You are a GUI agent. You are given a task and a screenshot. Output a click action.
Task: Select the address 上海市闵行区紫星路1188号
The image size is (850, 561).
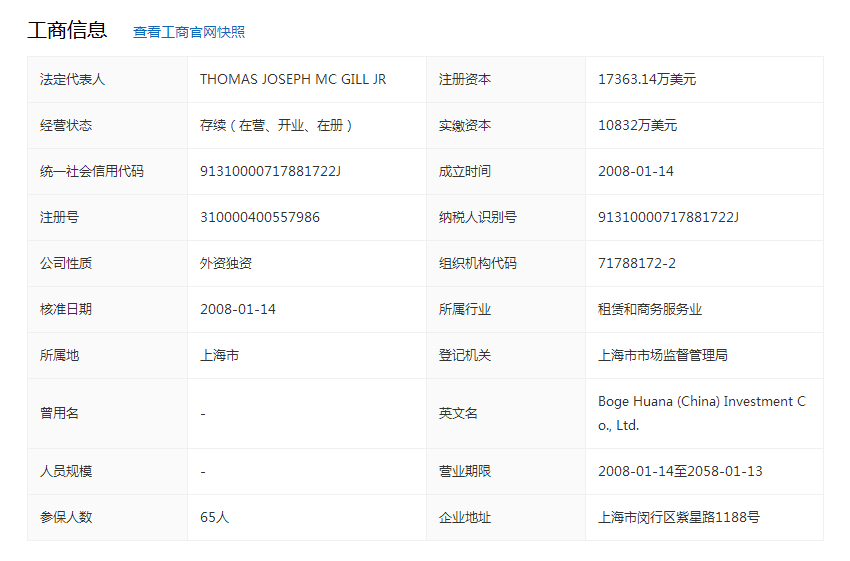click(x=679, y=518)
